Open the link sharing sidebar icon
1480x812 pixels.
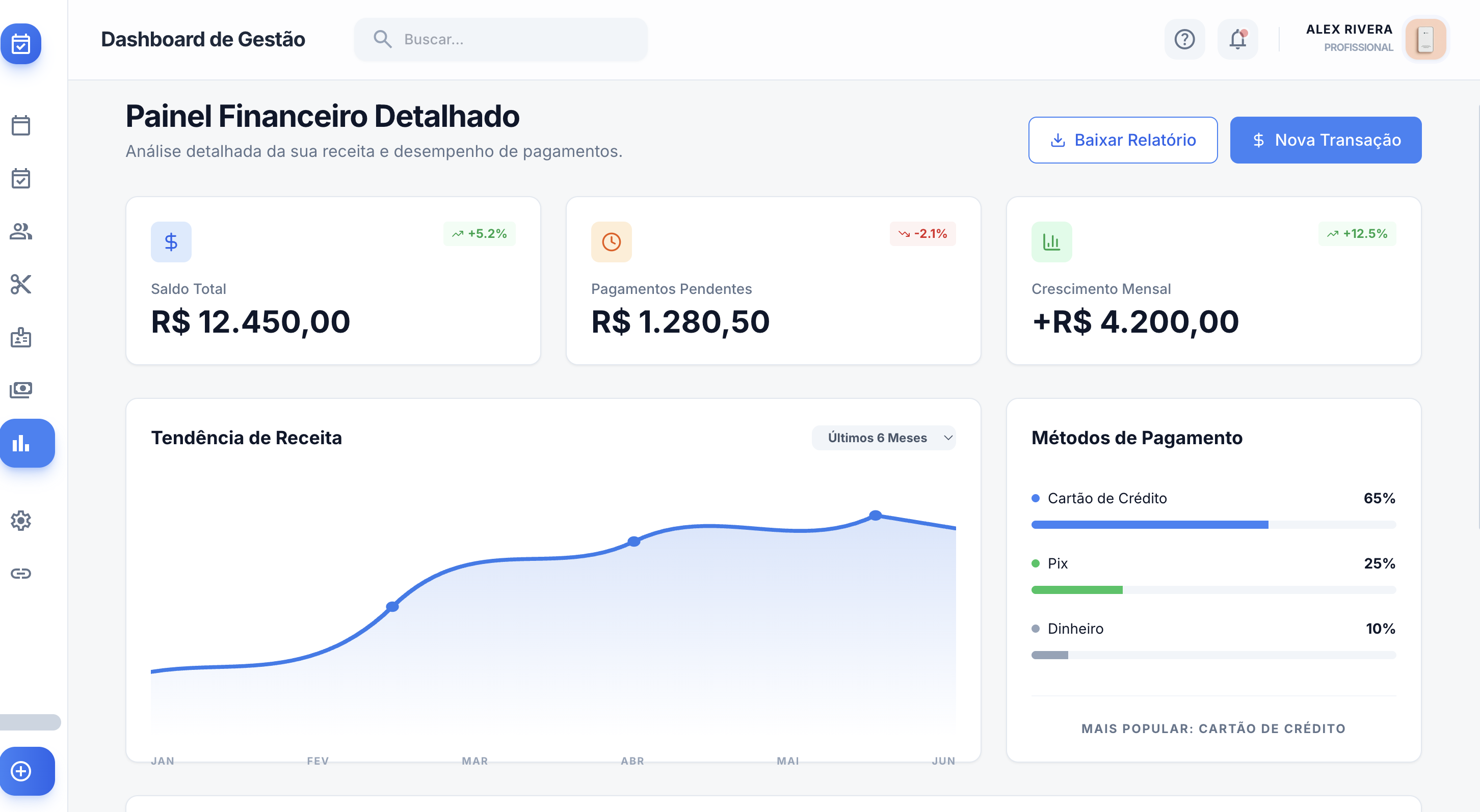[21, 573]
